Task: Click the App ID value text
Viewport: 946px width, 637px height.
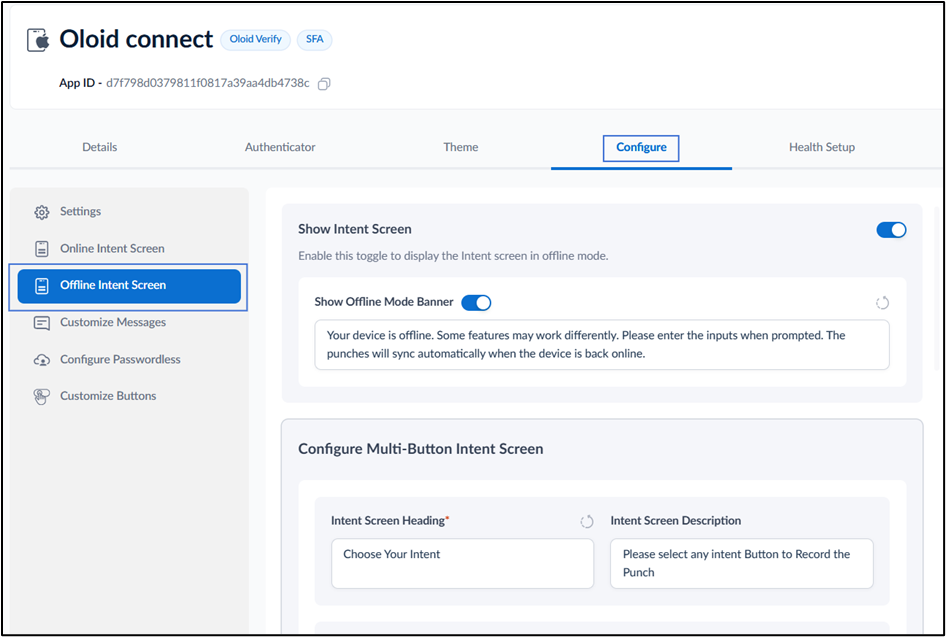Action: click(x=208, y=83)
